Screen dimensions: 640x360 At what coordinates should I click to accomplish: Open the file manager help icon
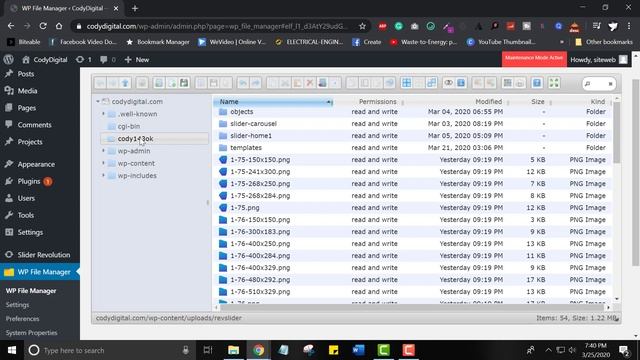[537, 83]
